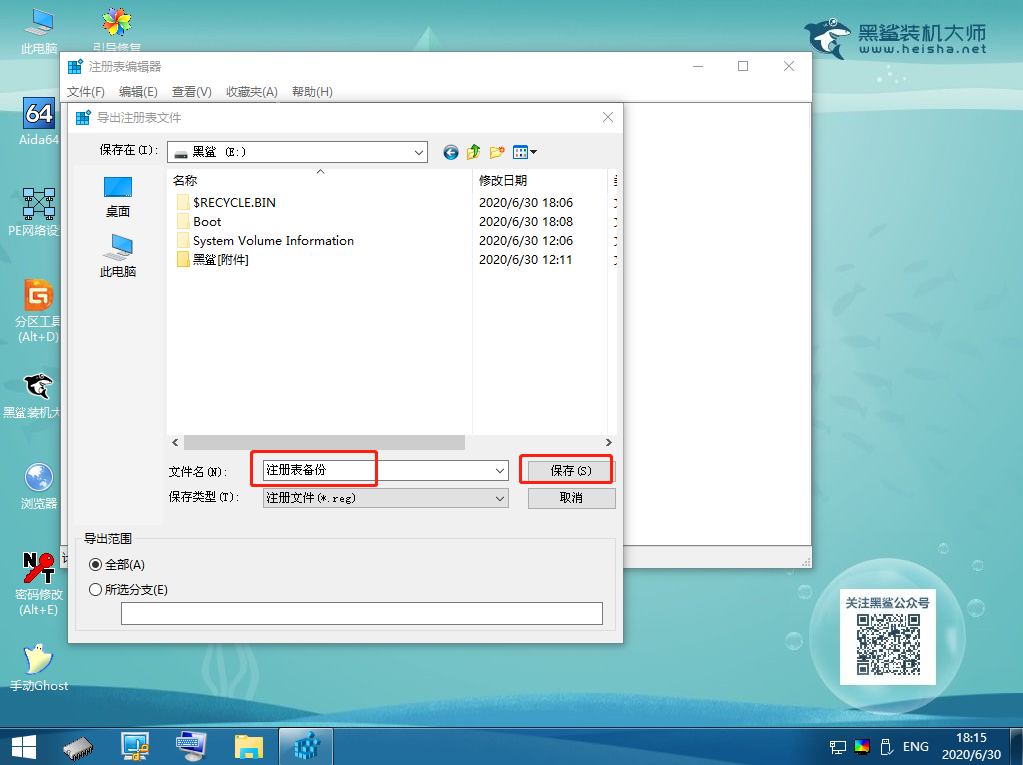Screen dimensions: 1023x765
Task: Click the file list's left scroll arrow
Action: coord(175,443)
